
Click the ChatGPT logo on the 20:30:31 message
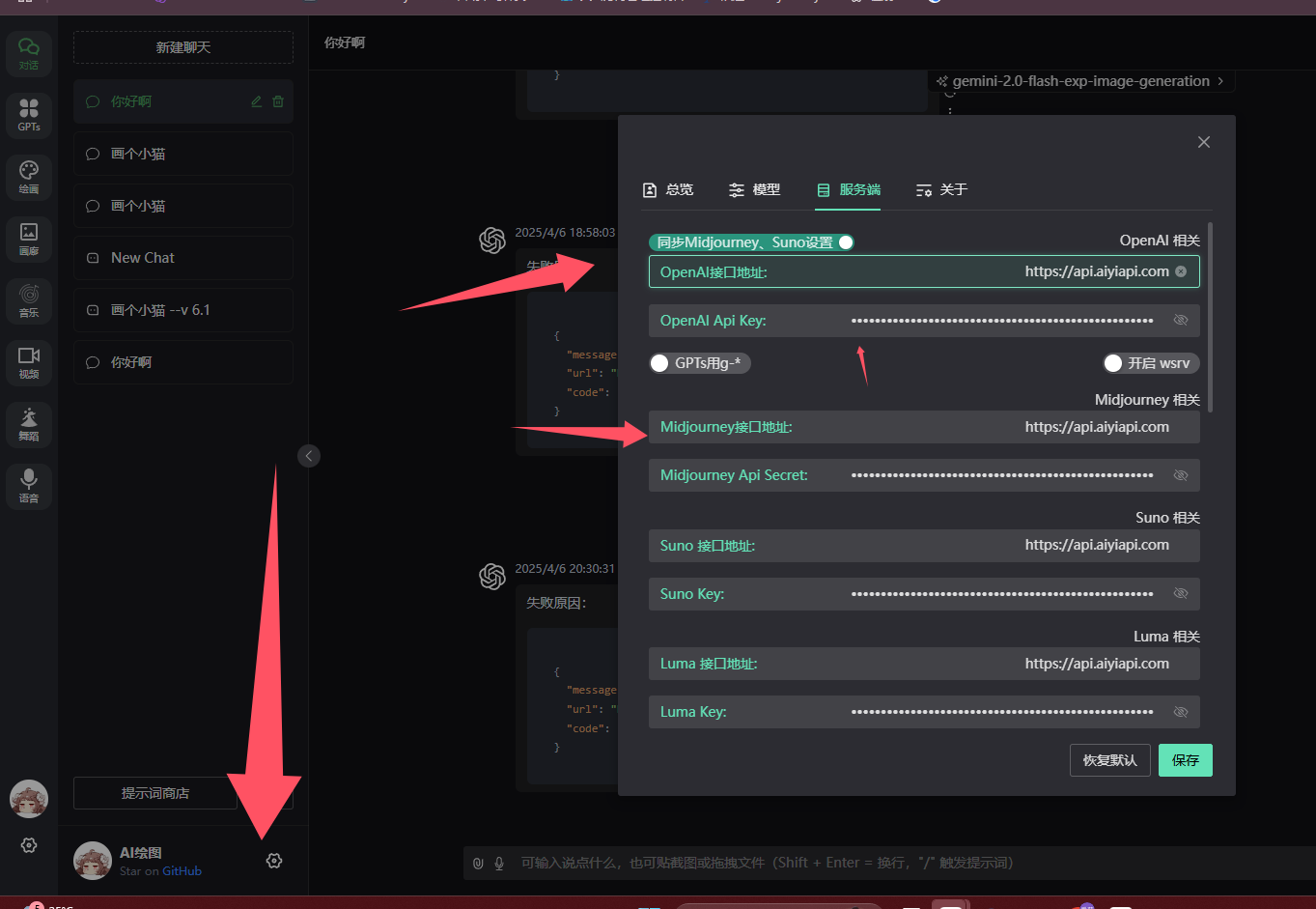pos(492,577)
